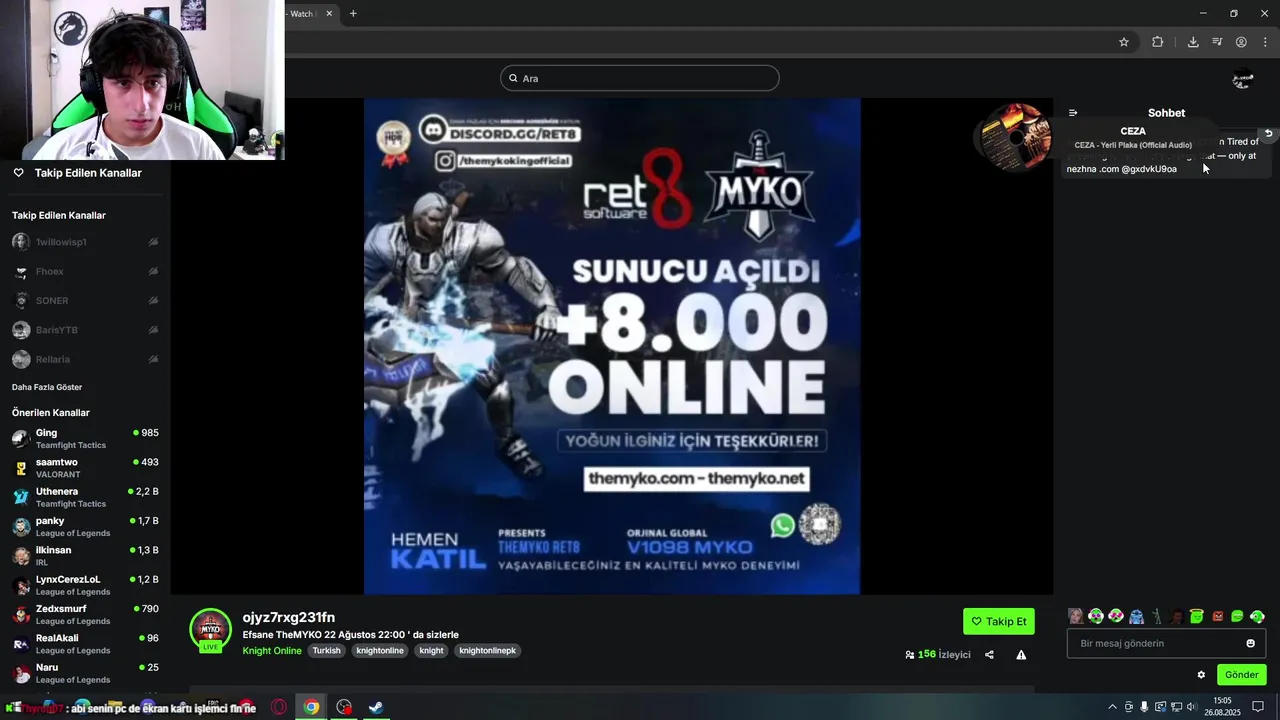The width and height of the screenshot is (1280, 720).
Task: Open ilkinsan's IRL stream
Action: pyautogui.click(x=85, y=556)
